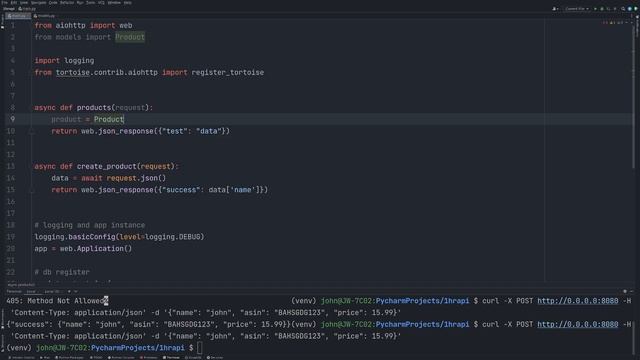Open the second http://0.0.0.0:8080 link in the terminal
Viewport: 640px width, 360px height.
pyautogui.click(x=578, y=324)
